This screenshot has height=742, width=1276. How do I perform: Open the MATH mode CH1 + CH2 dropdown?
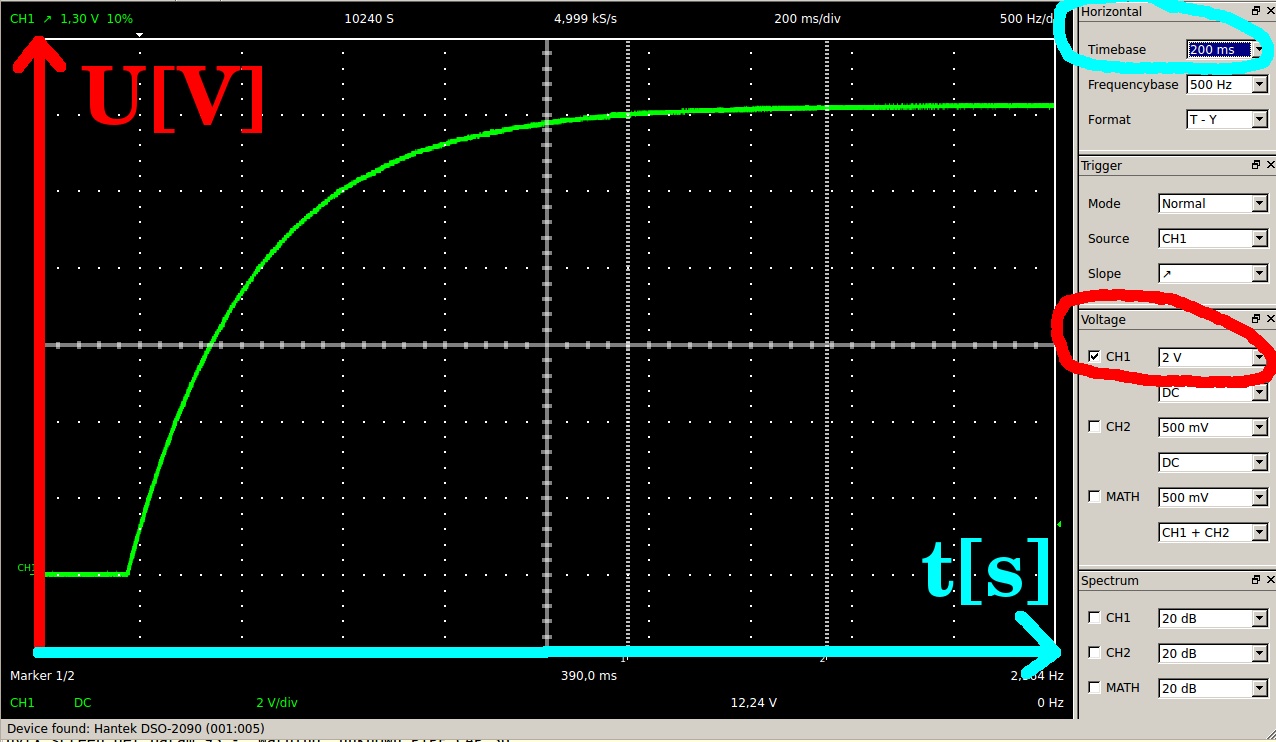[x=1212, y=532]
